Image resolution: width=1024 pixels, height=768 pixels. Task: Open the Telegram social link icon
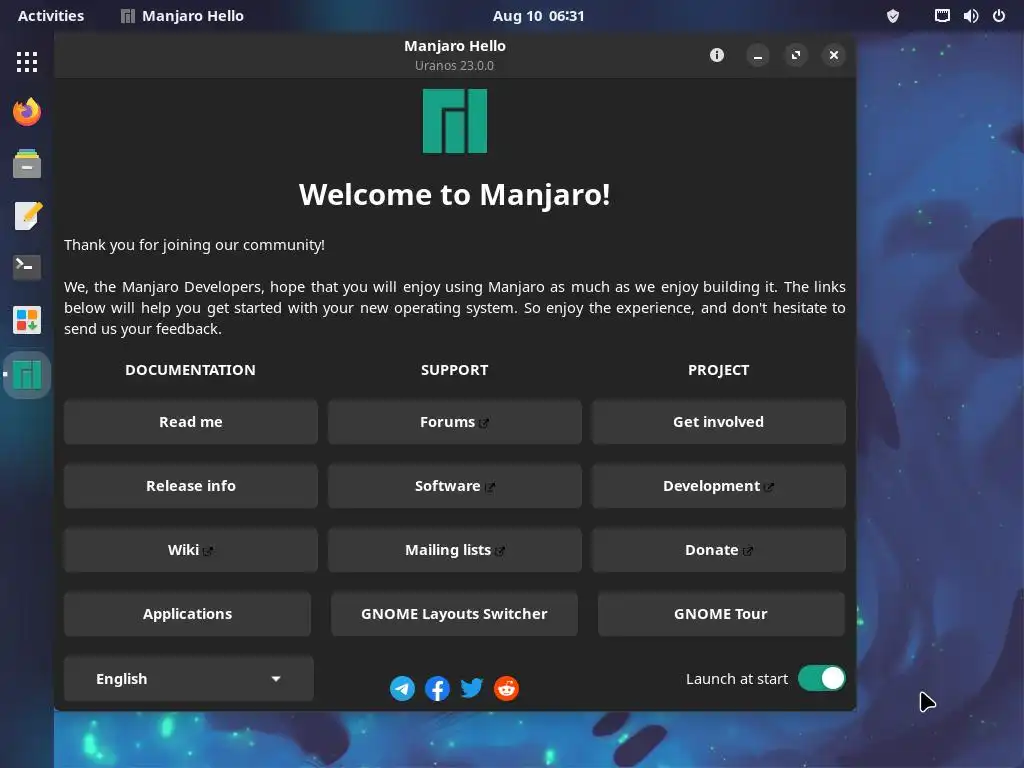click(402, 688)
